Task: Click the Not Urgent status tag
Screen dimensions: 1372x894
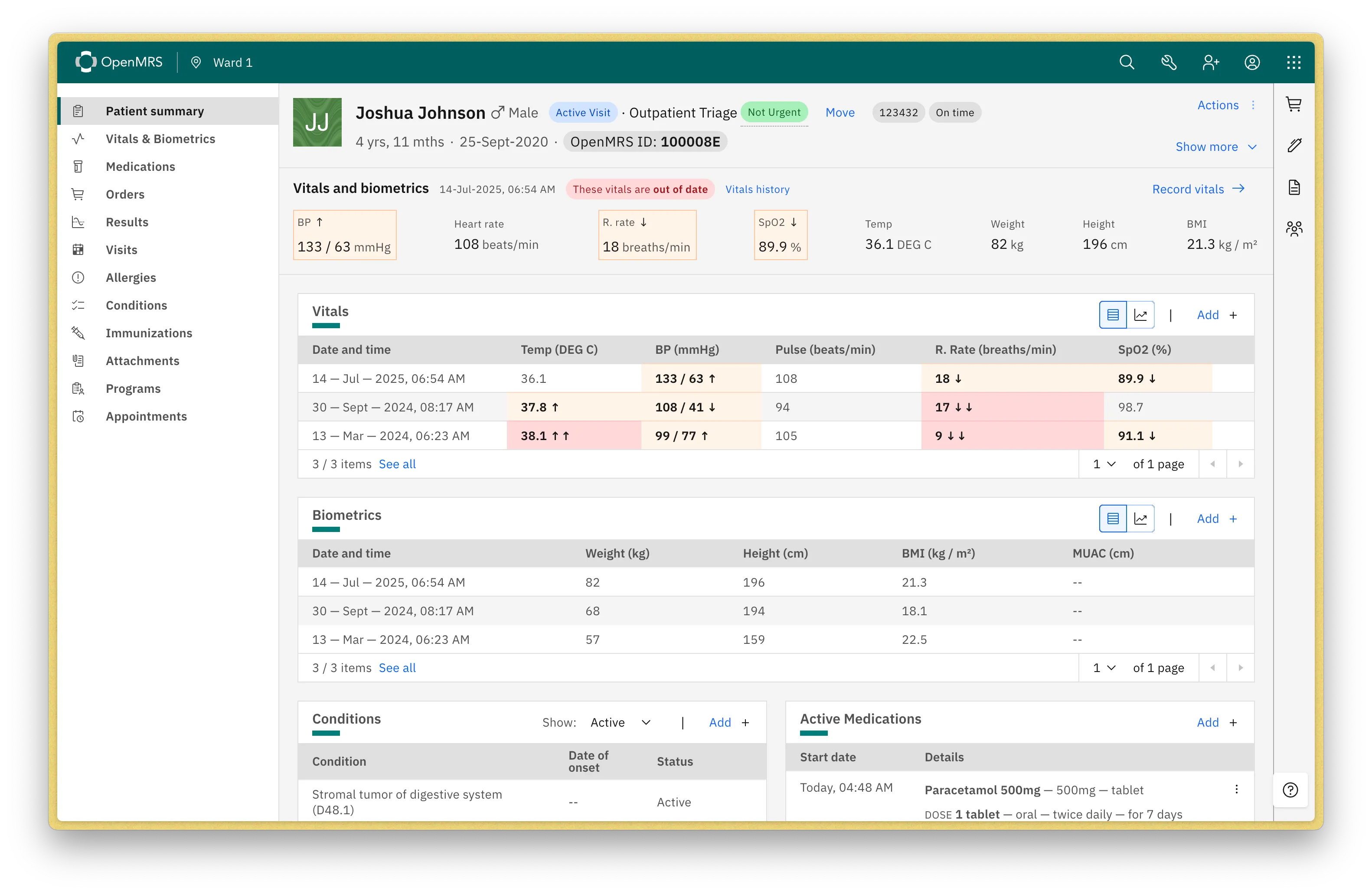Action: click(774, 112)
